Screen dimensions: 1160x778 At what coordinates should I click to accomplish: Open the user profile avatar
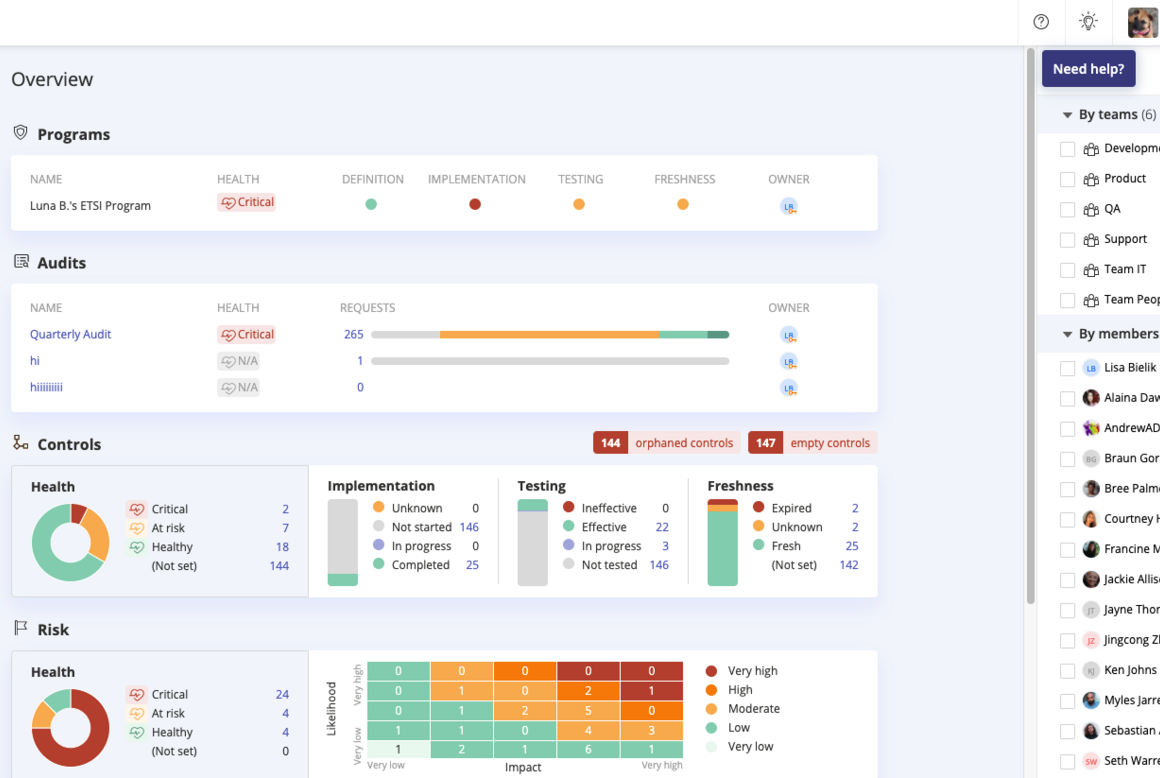click(1143, 22)
